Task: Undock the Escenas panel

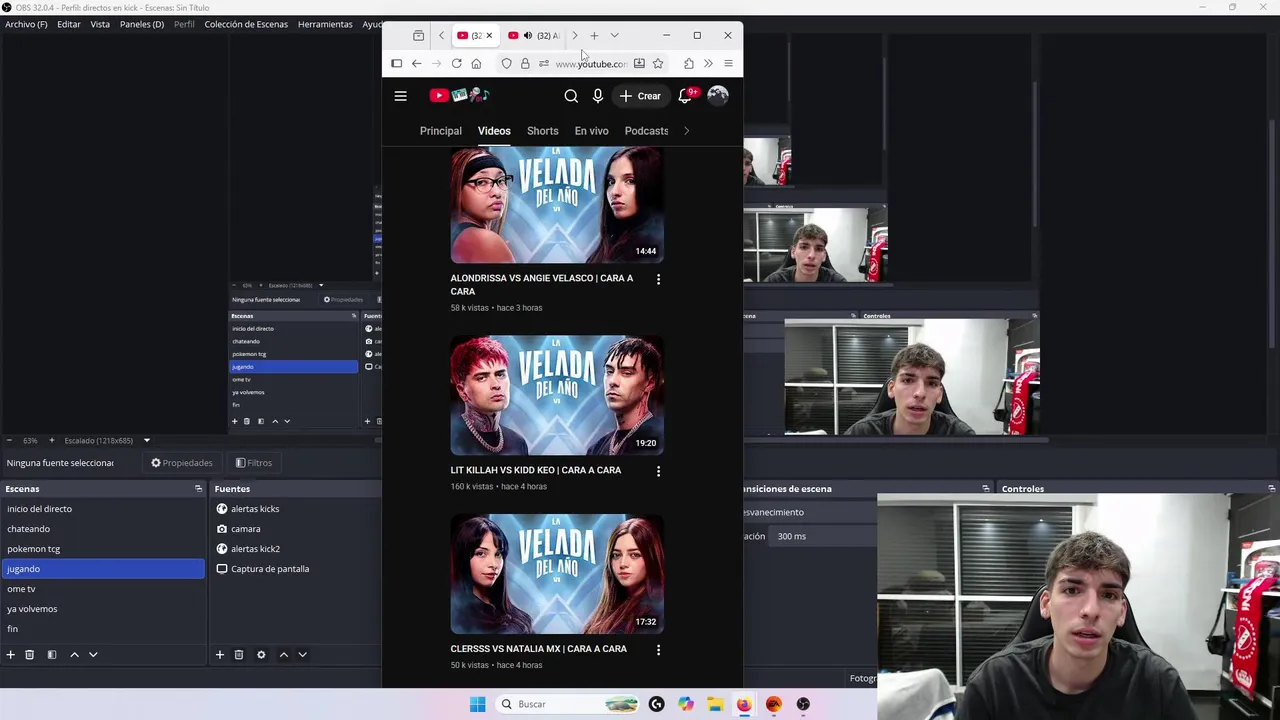Action: (198, 489)
